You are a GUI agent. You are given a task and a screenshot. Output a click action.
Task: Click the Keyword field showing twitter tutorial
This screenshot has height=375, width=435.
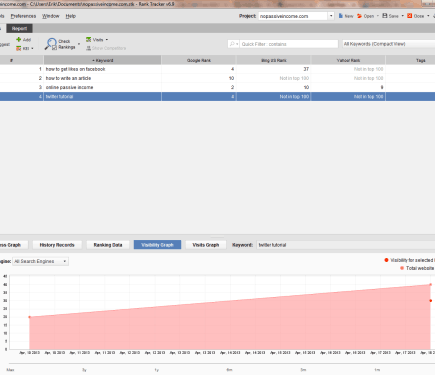pyautogui.click(x=346, y=245)
